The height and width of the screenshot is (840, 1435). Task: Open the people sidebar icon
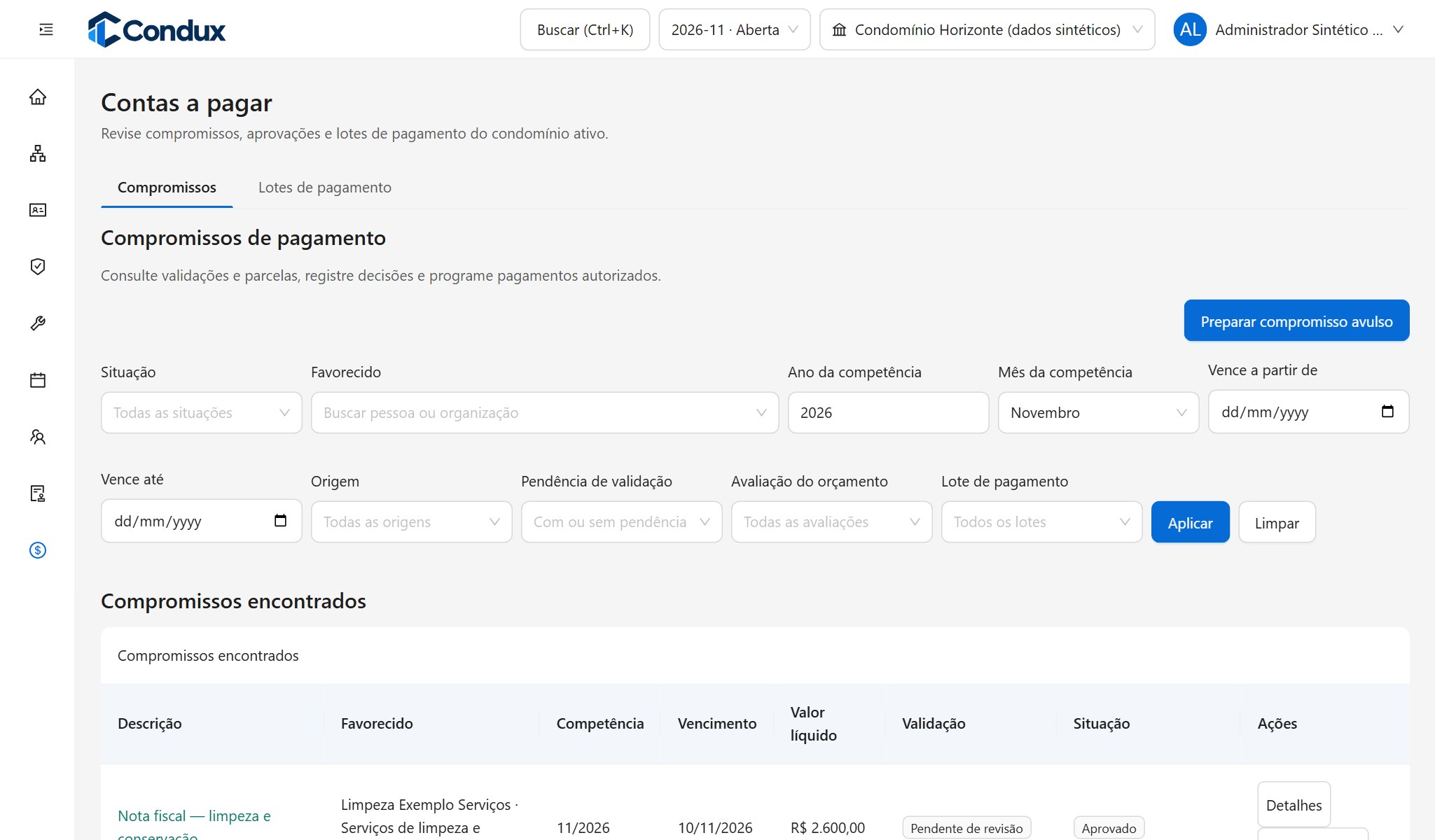pos(38,437)
